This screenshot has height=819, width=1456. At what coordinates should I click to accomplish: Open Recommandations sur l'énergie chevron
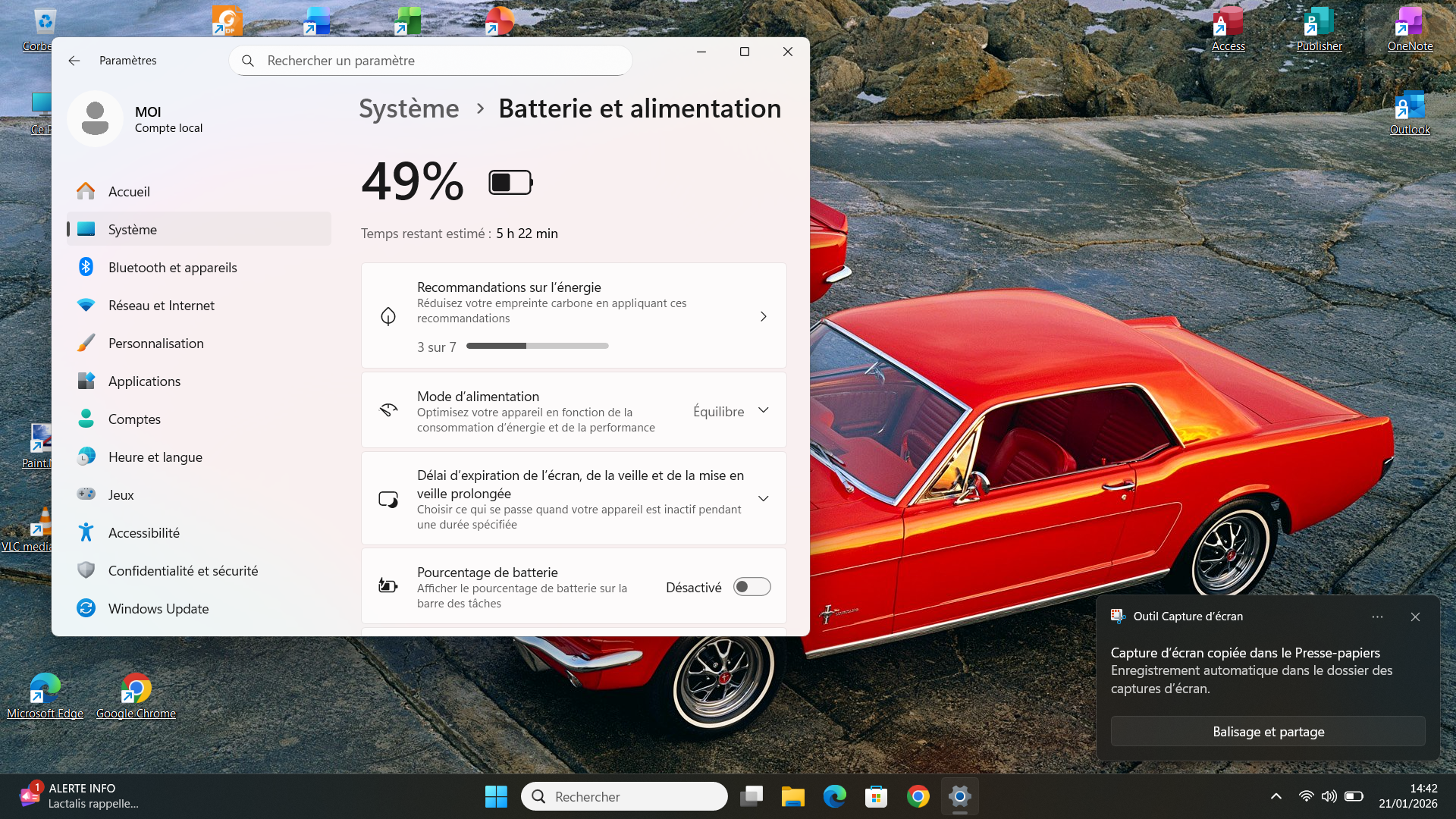764,316
